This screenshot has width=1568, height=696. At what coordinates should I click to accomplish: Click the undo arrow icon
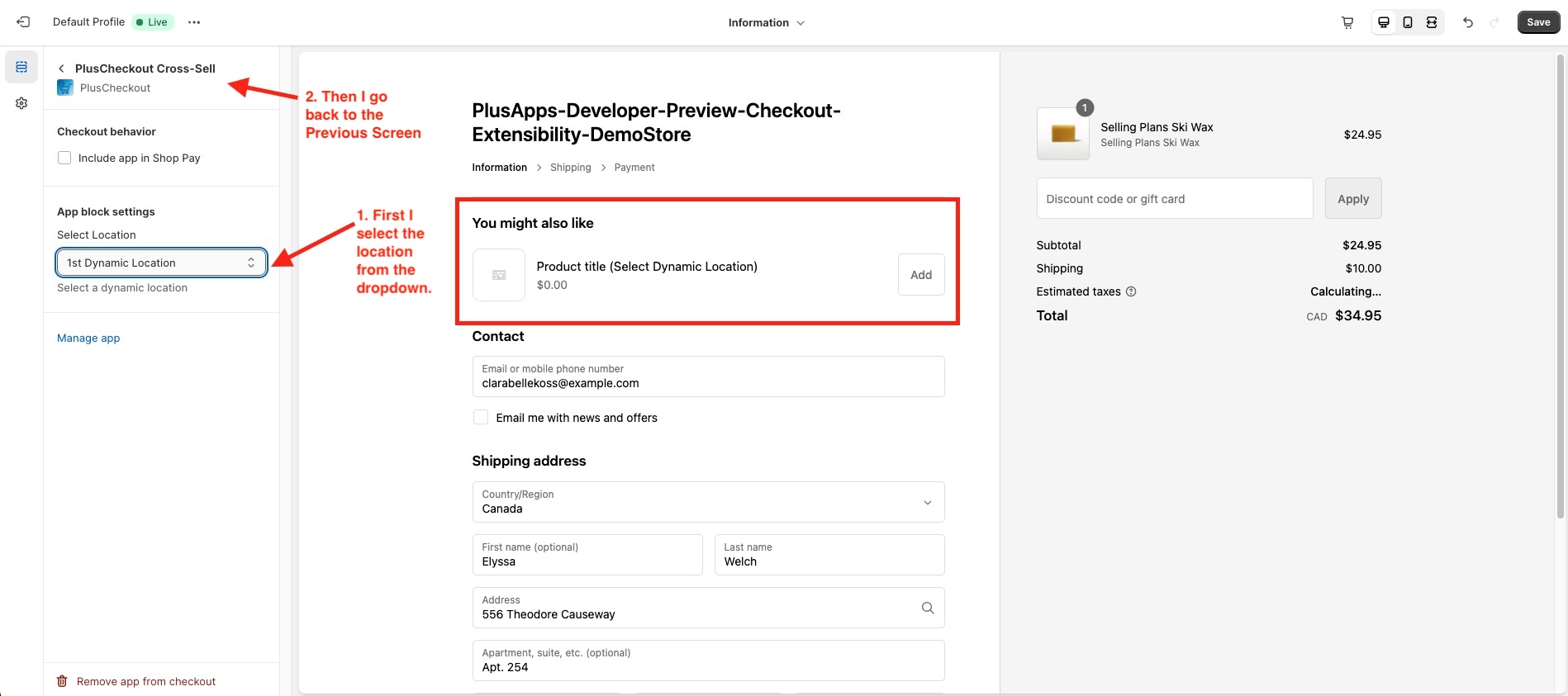click(x=1468, y=22)
